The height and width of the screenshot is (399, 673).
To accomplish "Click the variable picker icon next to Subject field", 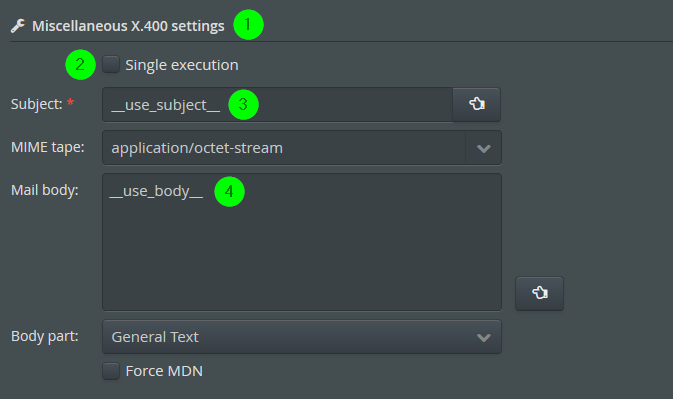I will click(477, 104).
